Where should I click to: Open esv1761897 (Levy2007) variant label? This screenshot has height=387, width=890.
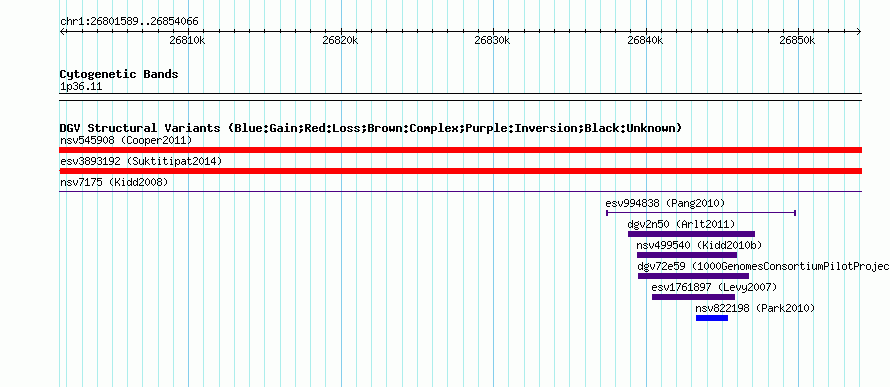tap(714, 287)
